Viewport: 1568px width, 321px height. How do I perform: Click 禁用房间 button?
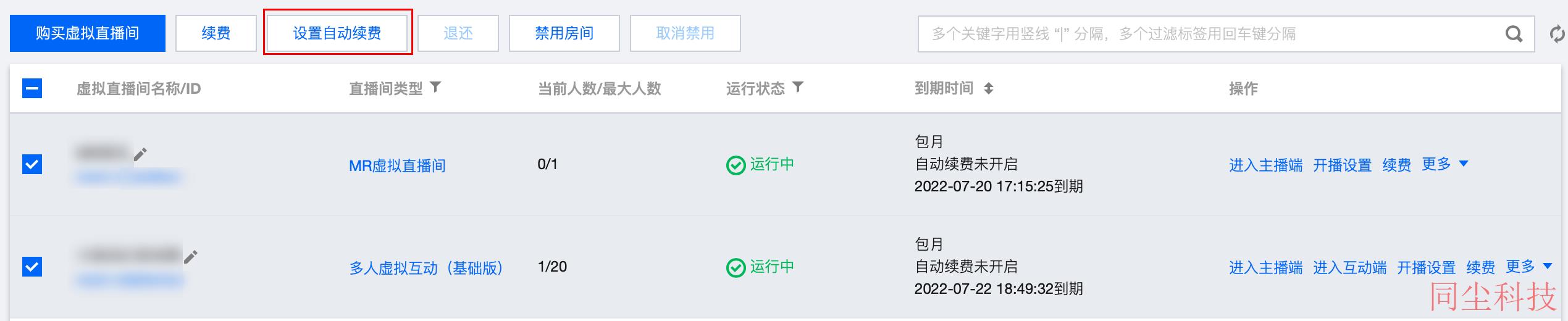564,33
